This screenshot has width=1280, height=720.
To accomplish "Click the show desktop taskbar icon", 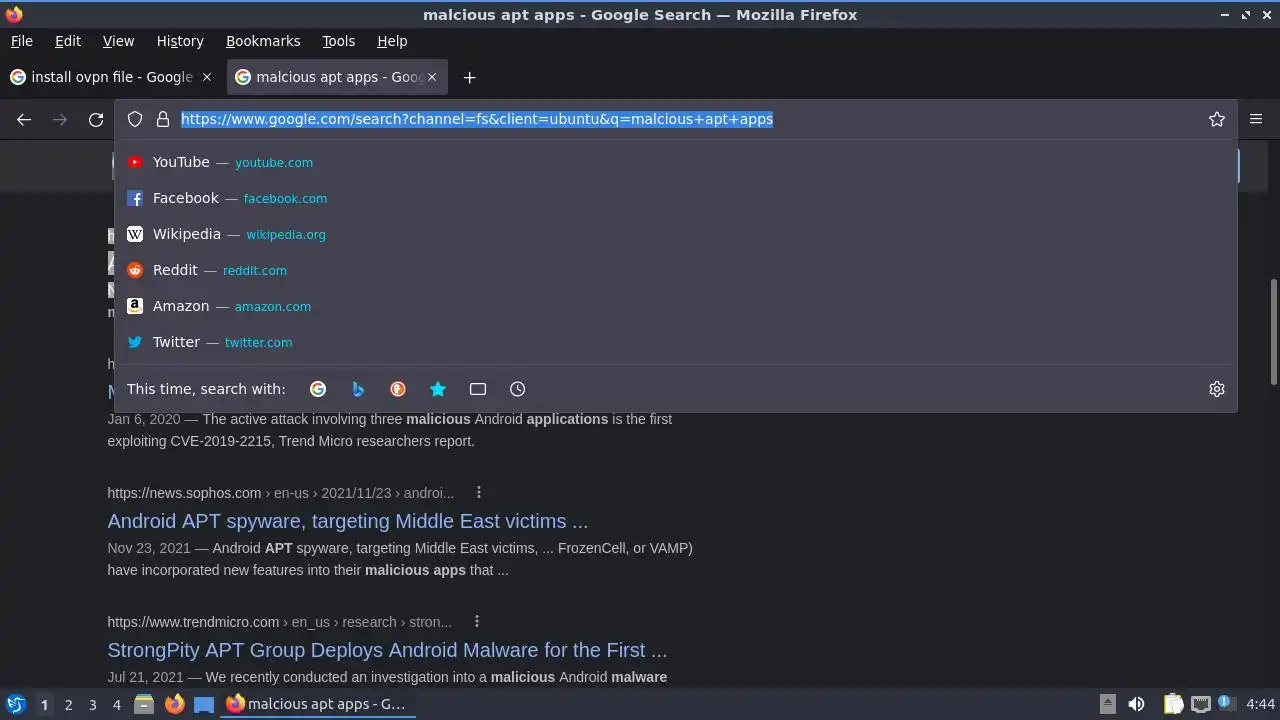I will point(204,704).
